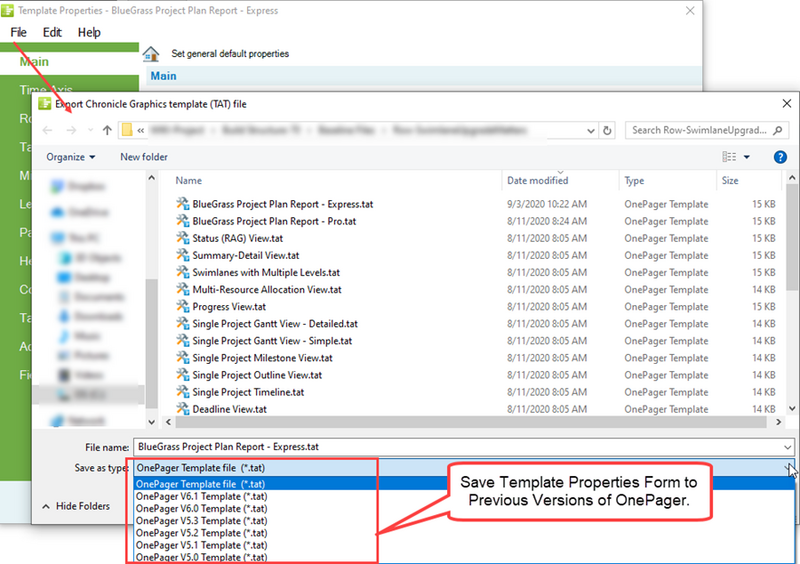Sort by the Date modified column header
800x564 pixels.
pos(537,181)
